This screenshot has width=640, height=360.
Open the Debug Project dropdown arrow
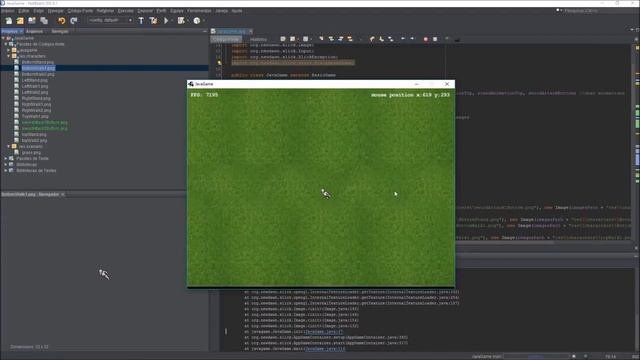187,20
